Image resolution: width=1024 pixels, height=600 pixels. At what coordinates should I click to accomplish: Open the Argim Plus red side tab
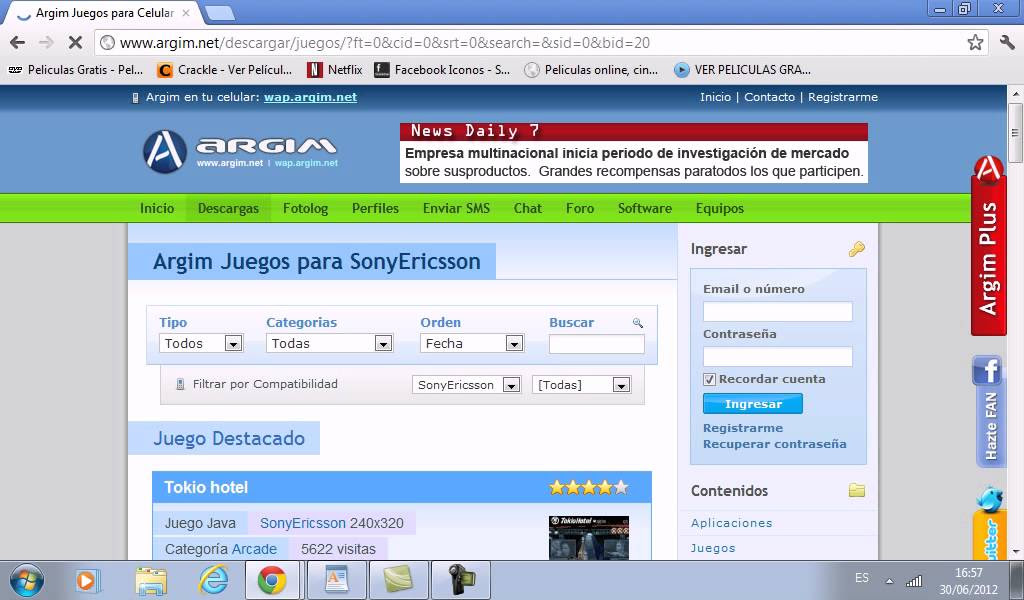[989, 246]
